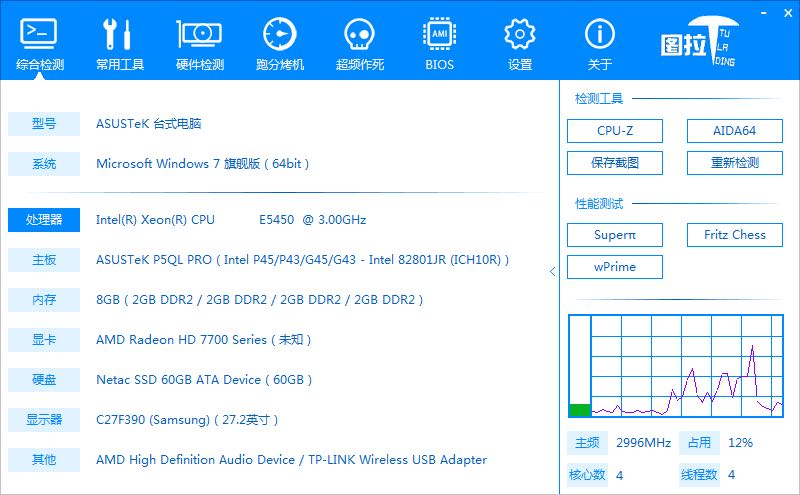Screen dimensions: 800x495
Task: Launch AIDA64 tool
Action: click(734, 131)
